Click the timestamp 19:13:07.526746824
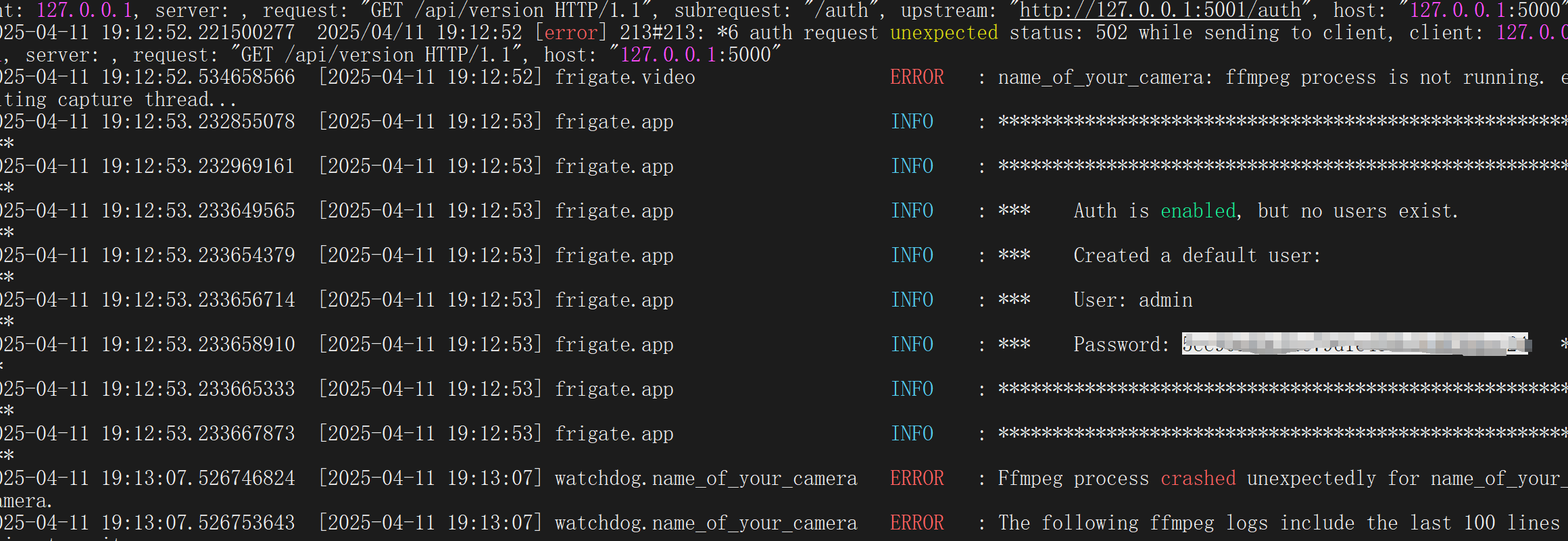The image size is (1568, 541). pyautogui.click(x=198, y=479)
